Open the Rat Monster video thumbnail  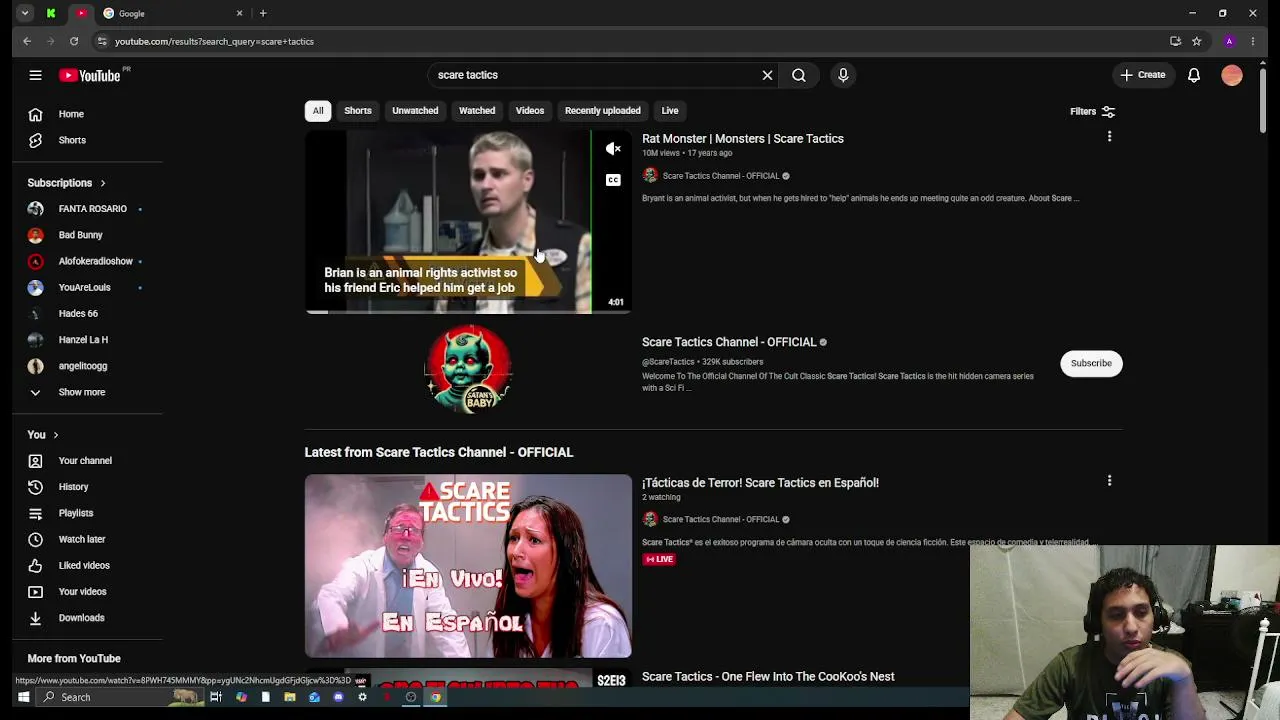tap(468, 222)
